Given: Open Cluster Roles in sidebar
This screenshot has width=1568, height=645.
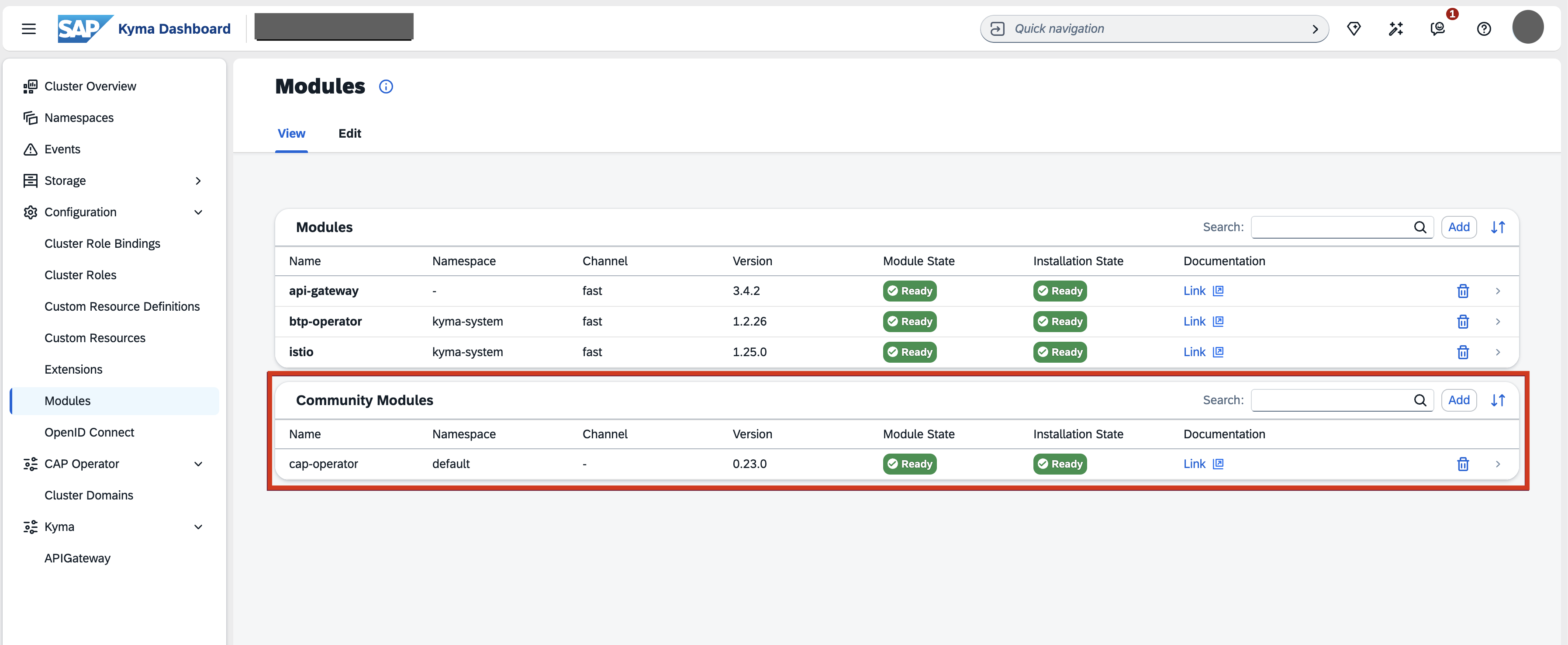Looking at the screenshot, I should (x=80, y=275).
